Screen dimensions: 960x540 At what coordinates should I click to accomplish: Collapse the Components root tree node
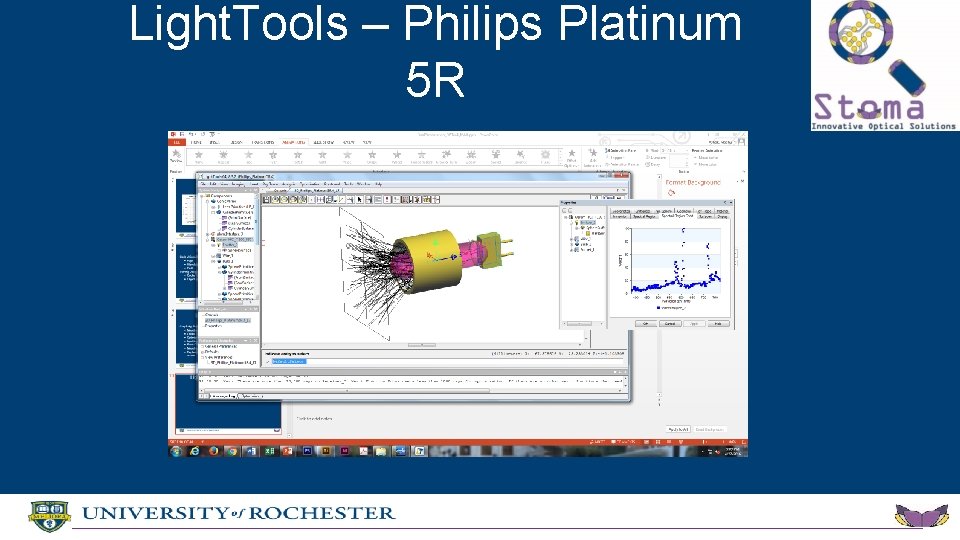pyautogui.click(x=202, y=197)
